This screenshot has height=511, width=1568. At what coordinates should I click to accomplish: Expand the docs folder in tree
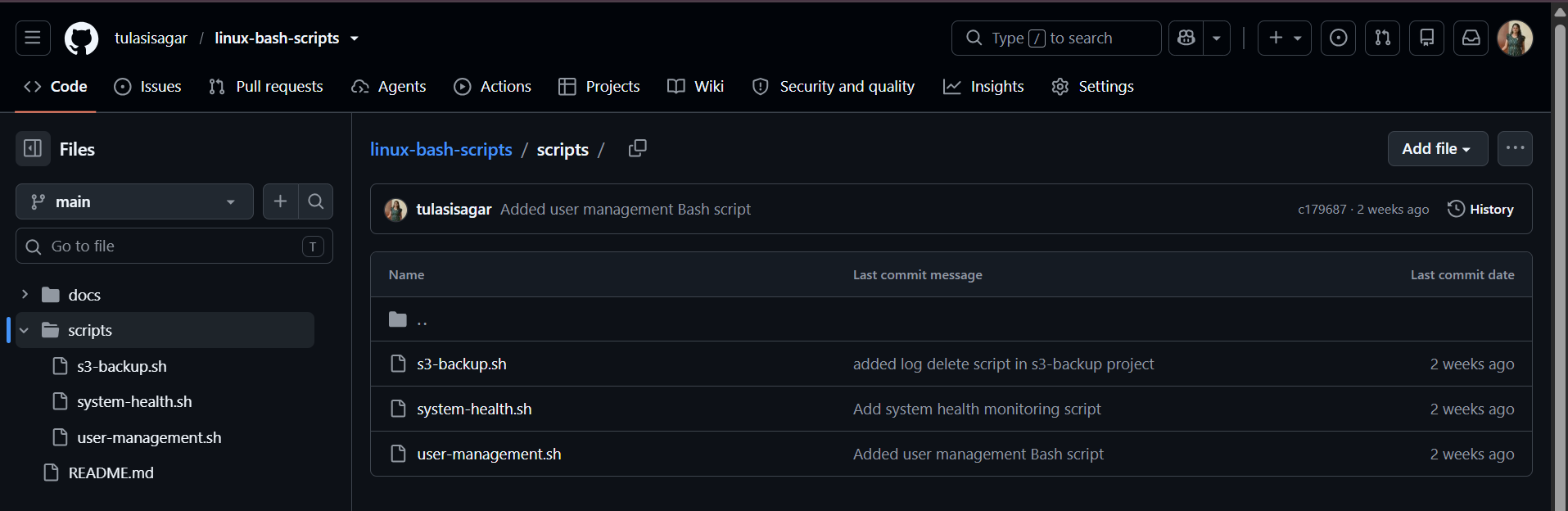25,294
